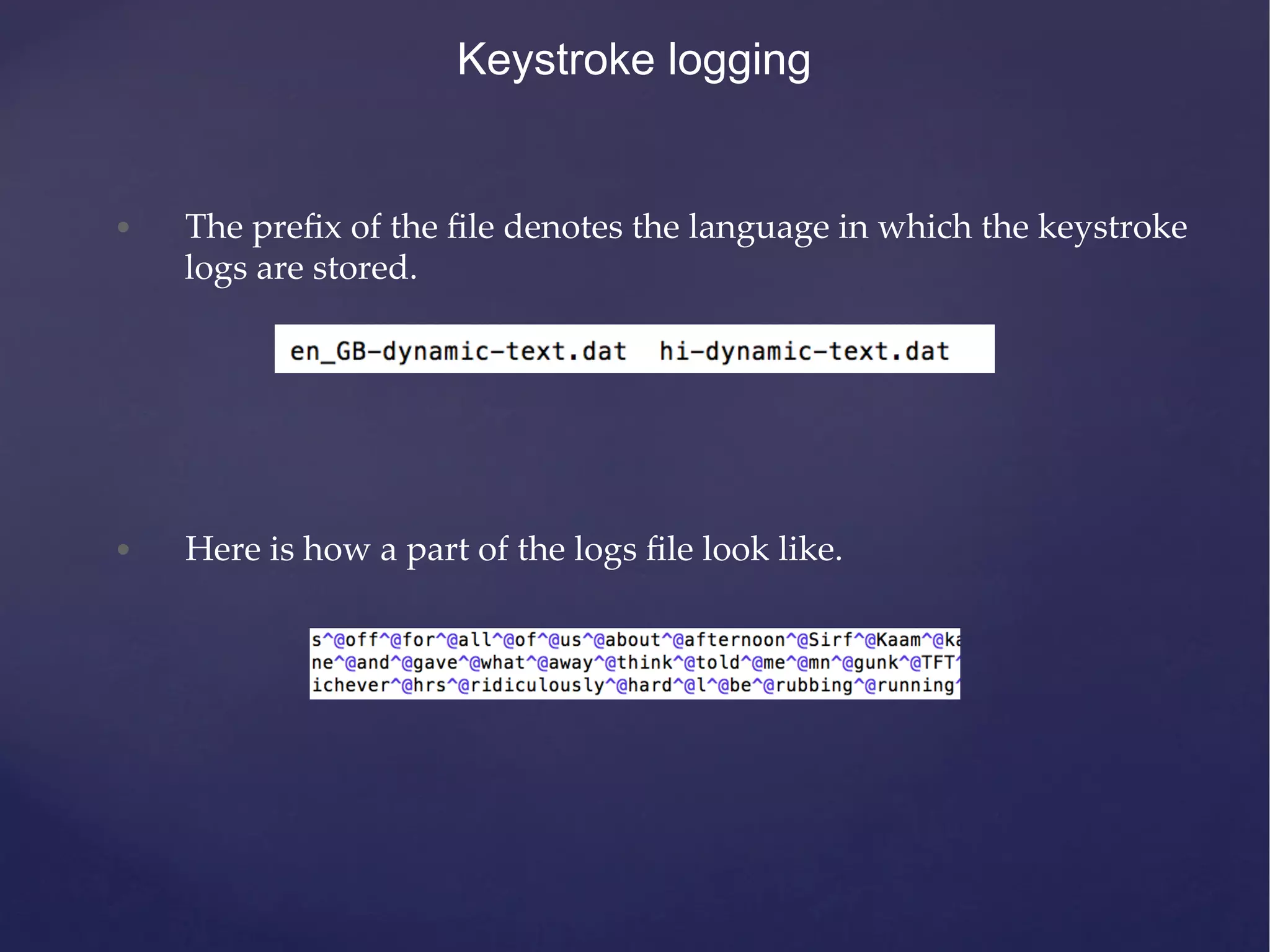Click the 'Keystroke logging' slide title

(x=634, y=61)
